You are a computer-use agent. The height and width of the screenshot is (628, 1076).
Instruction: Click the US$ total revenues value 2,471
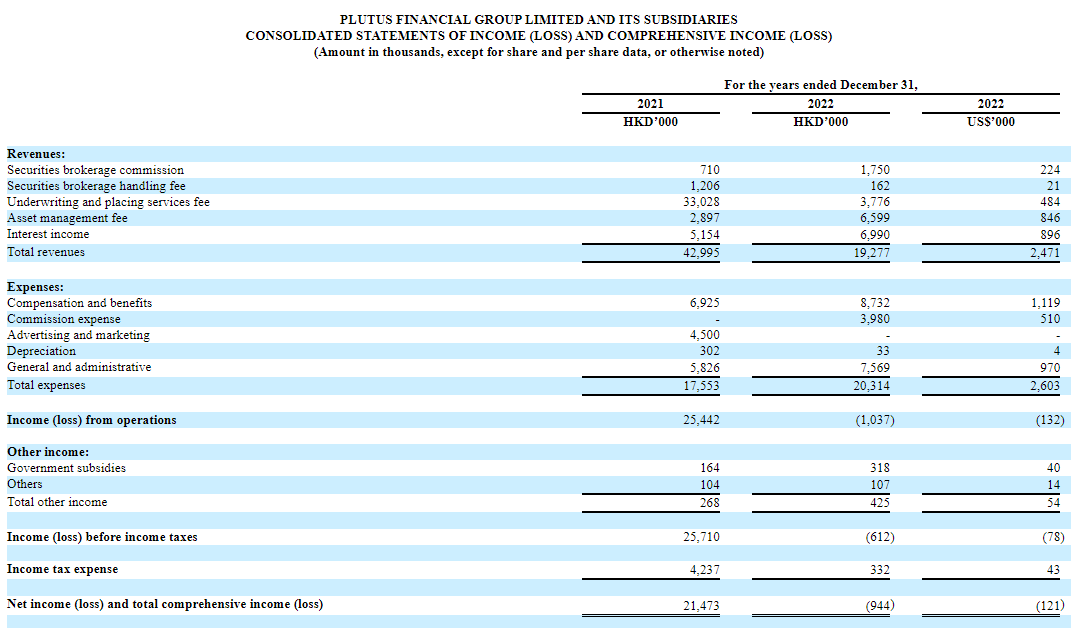pos(1045,253)
